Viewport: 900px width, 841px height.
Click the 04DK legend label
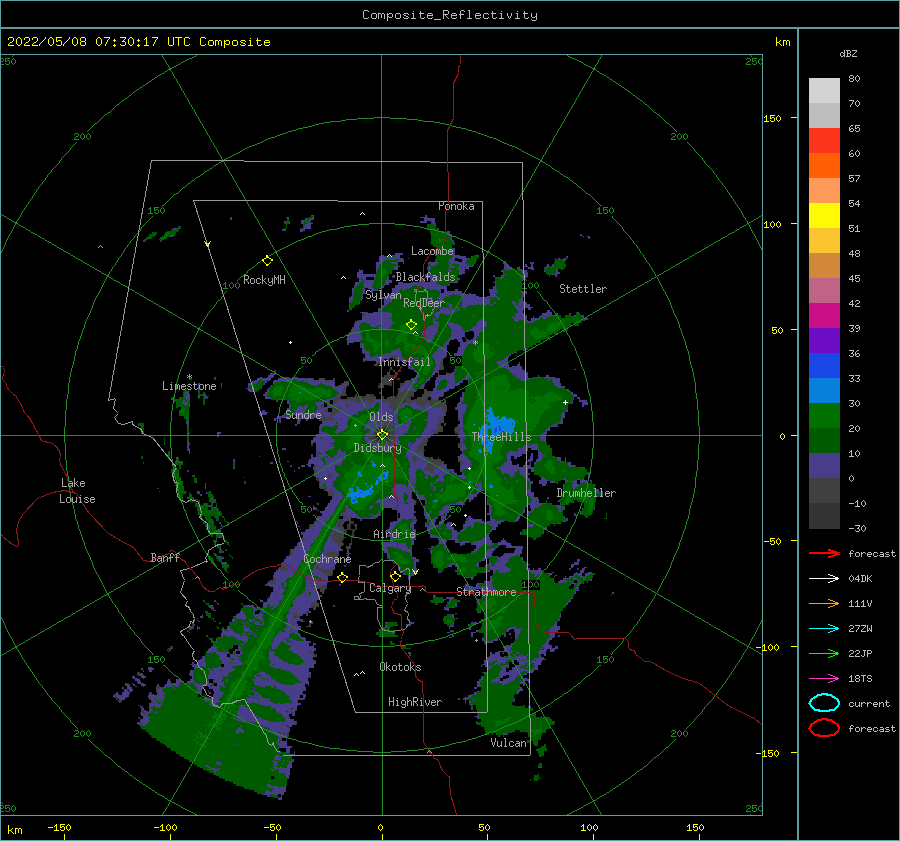tap(860, 579)
